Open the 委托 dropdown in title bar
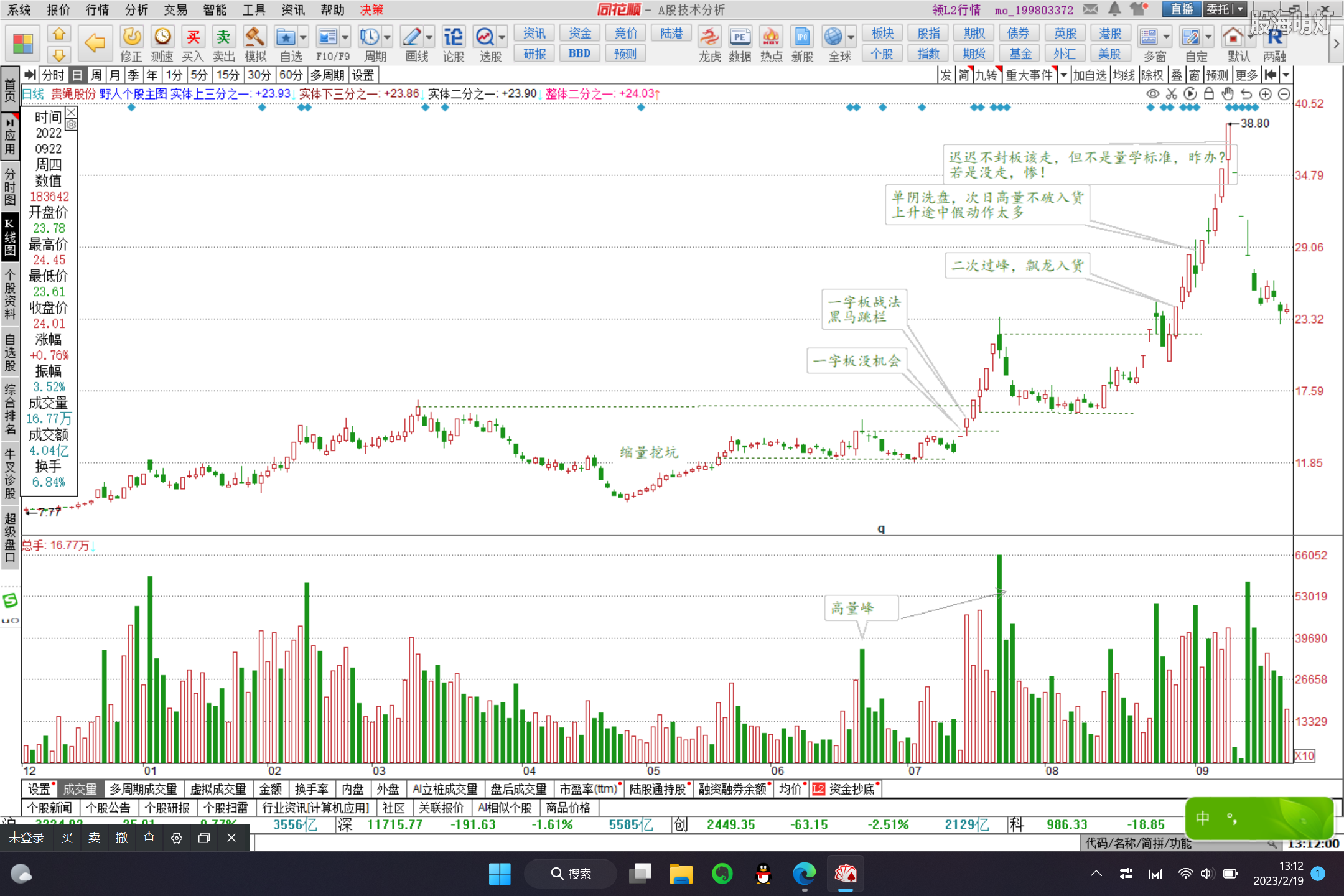This screenshot has width=1344, height=896. point(1240,9)
